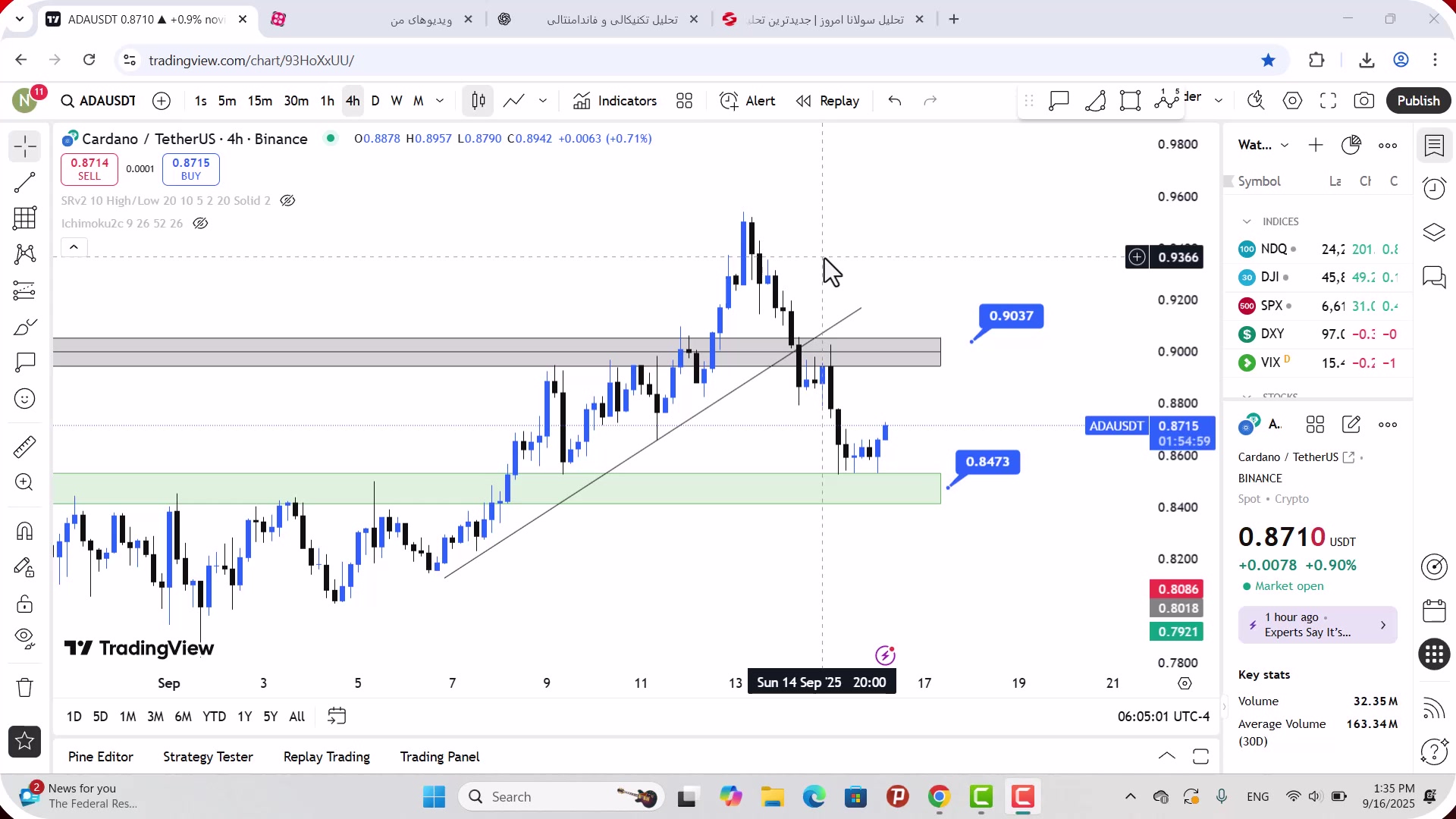Remove drawings with the trash icon
This screenshot has height=819, width=1456.
[25, 687]
